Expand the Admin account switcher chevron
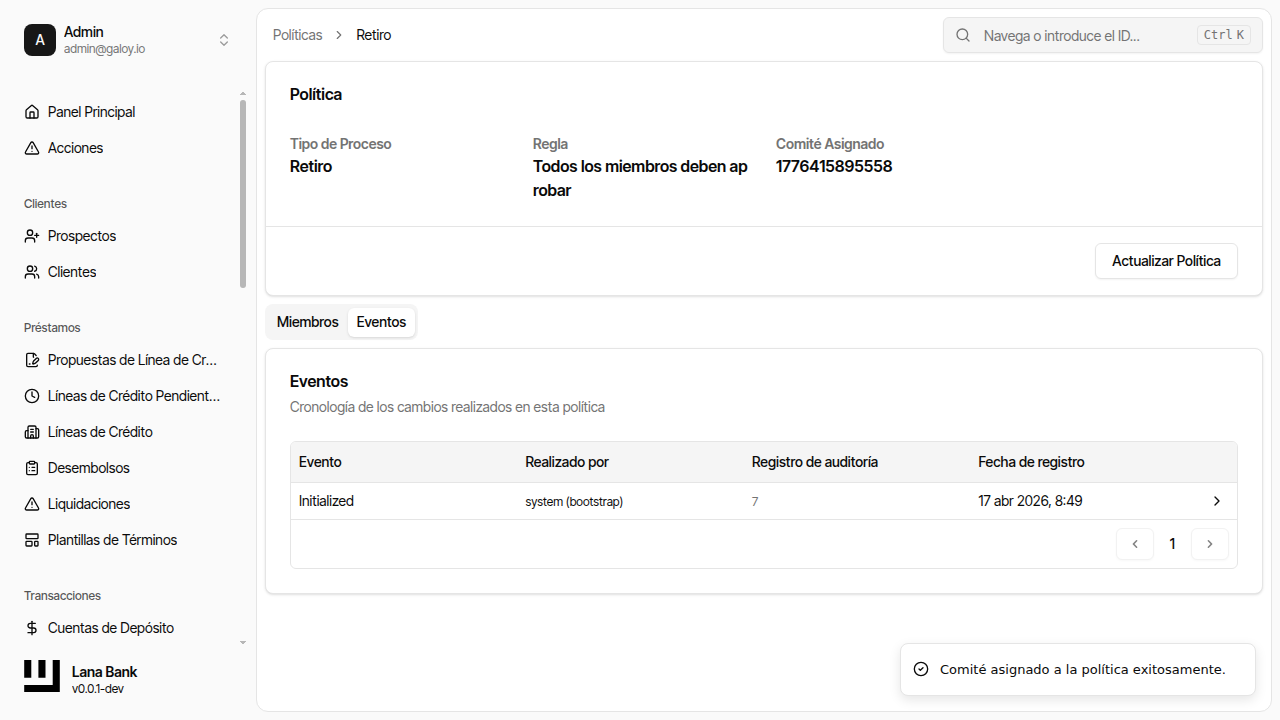 (x=224, y=40)
